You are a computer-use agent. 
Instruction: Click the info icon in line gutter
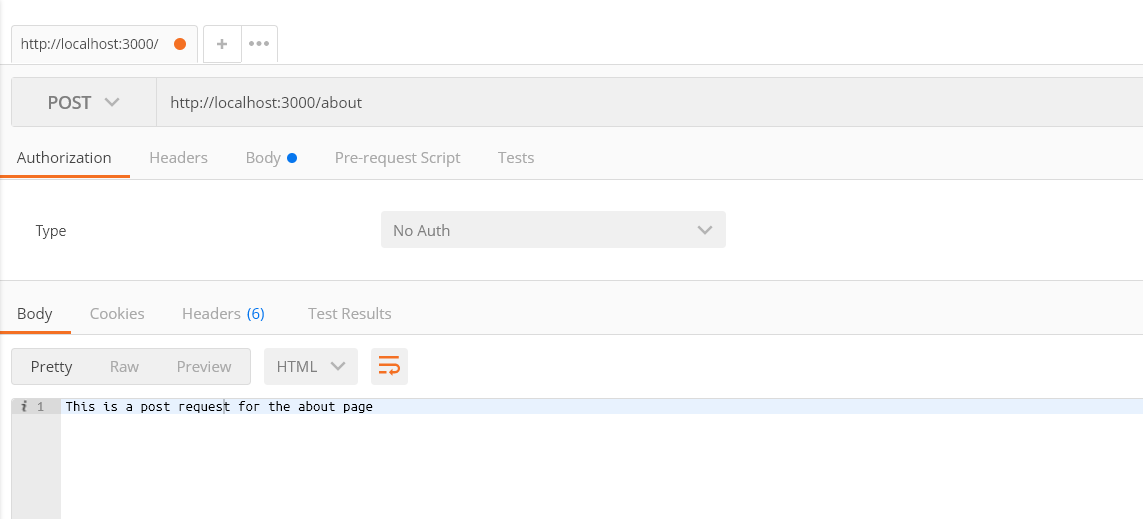[23, 407]
